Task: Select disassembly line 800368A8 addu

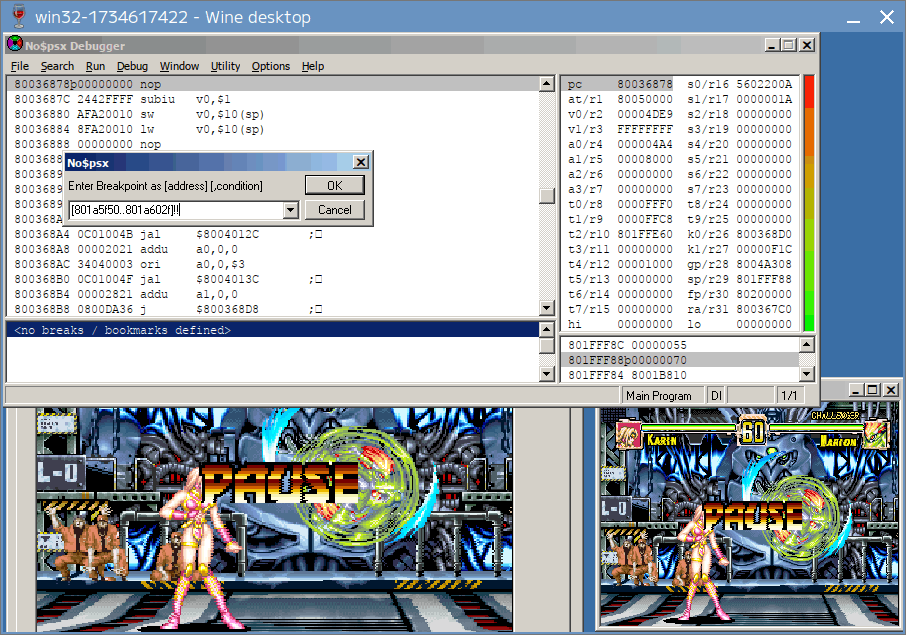Action: click(x=273, y=249)
